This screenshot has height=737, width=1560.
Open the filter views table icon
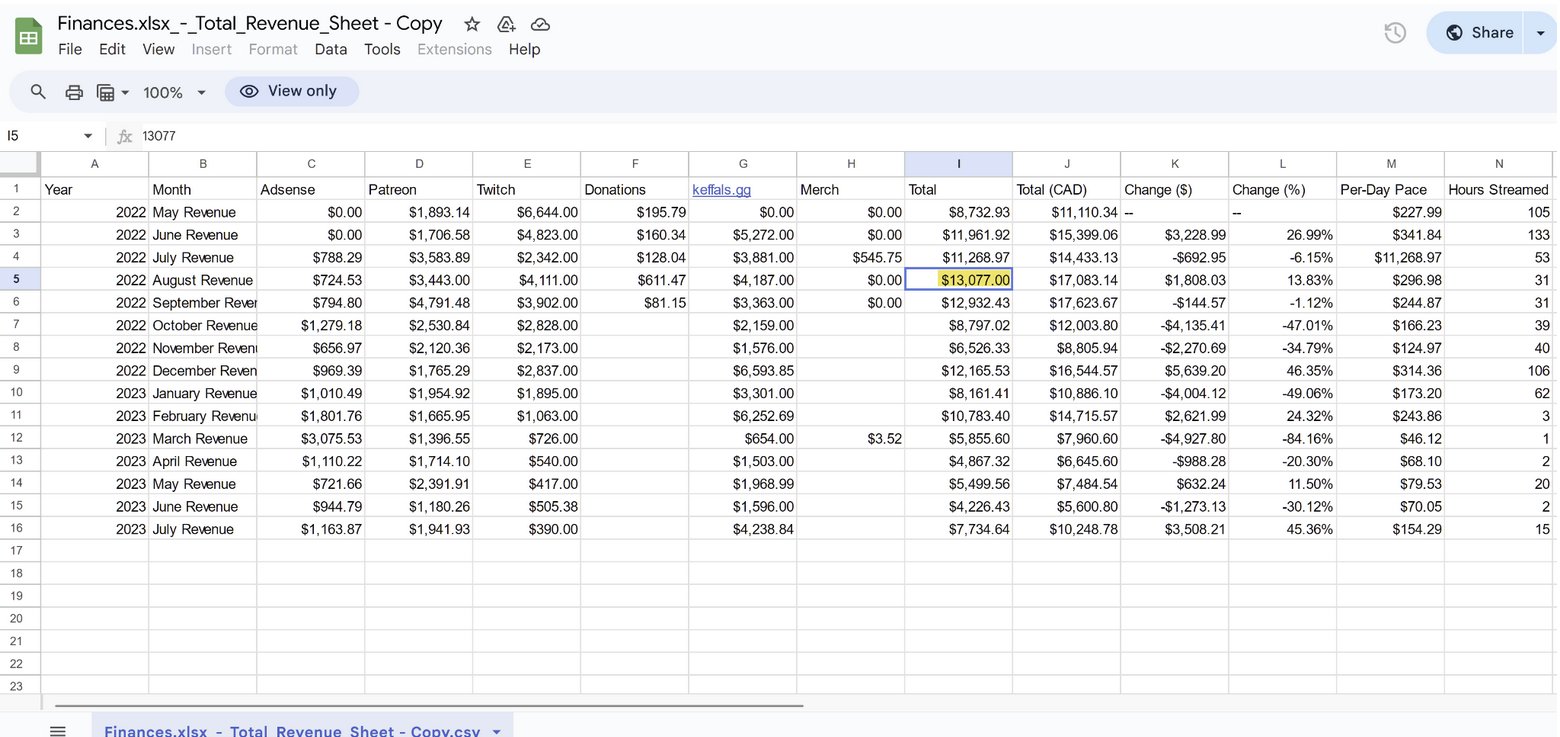pyautogui.click(x=105, y=92)
